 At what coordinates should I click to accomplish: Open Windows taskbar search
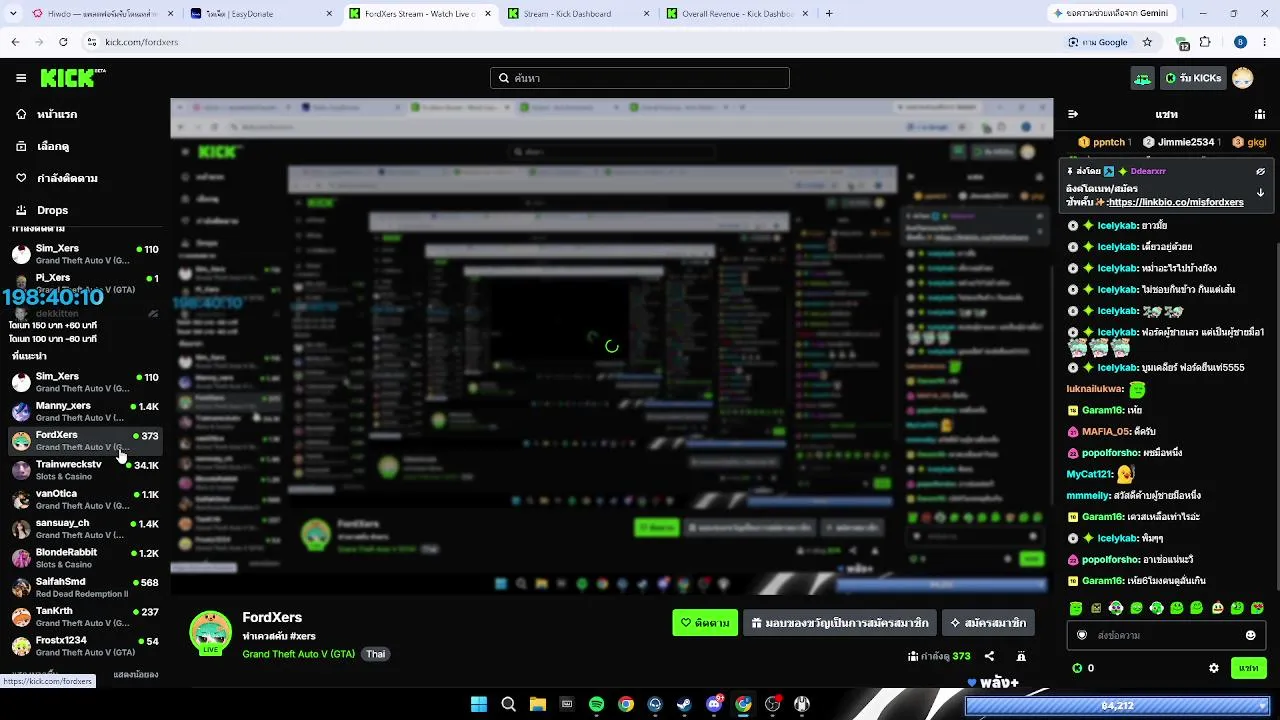[508, 704]
